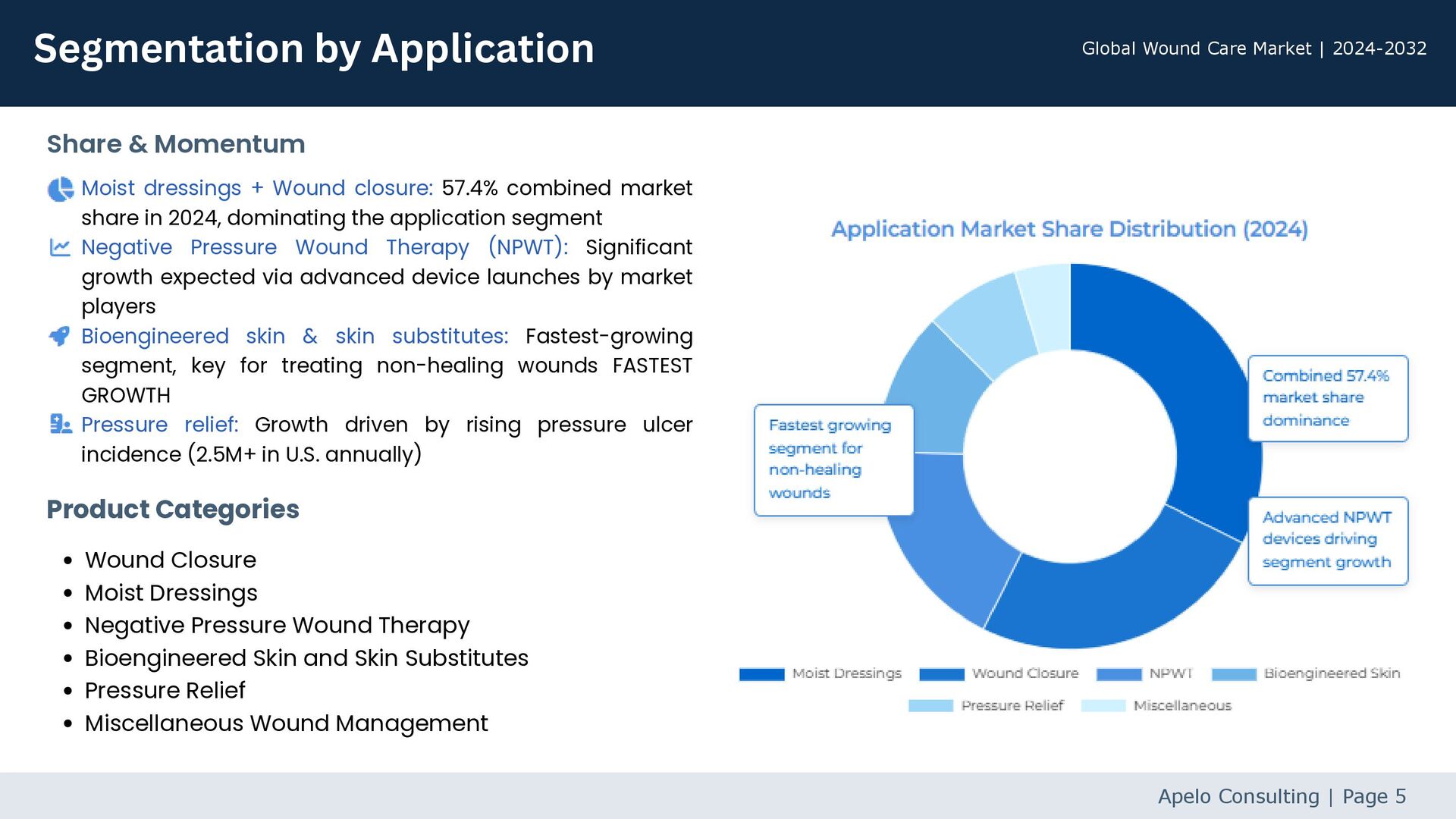The image size is (1456, 819).
Task: Click the patient icon beside Pressure relief
Action: click(x=60, y=425)
